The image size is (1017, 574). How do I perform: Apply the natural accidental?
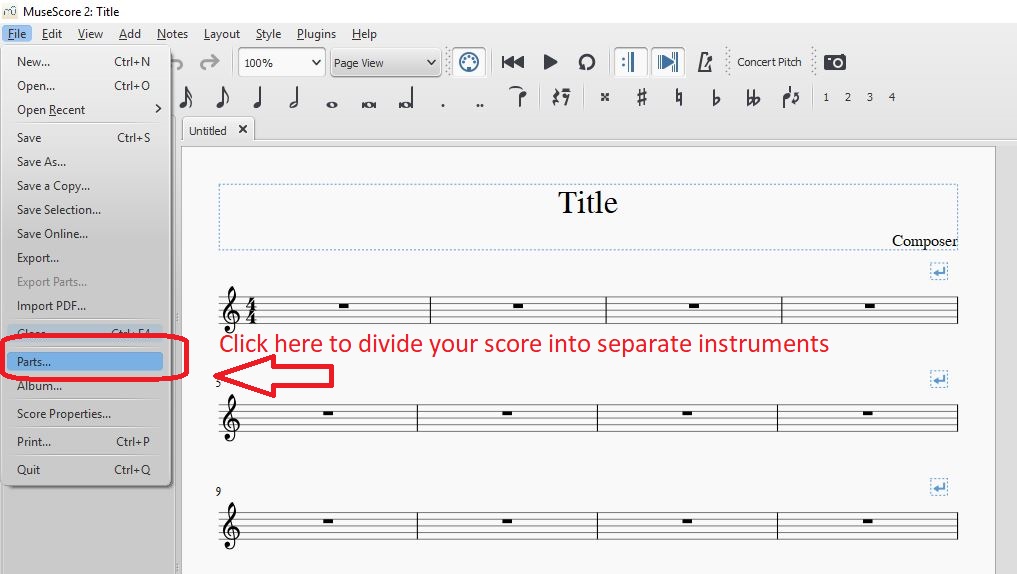[x=679, y=98]
